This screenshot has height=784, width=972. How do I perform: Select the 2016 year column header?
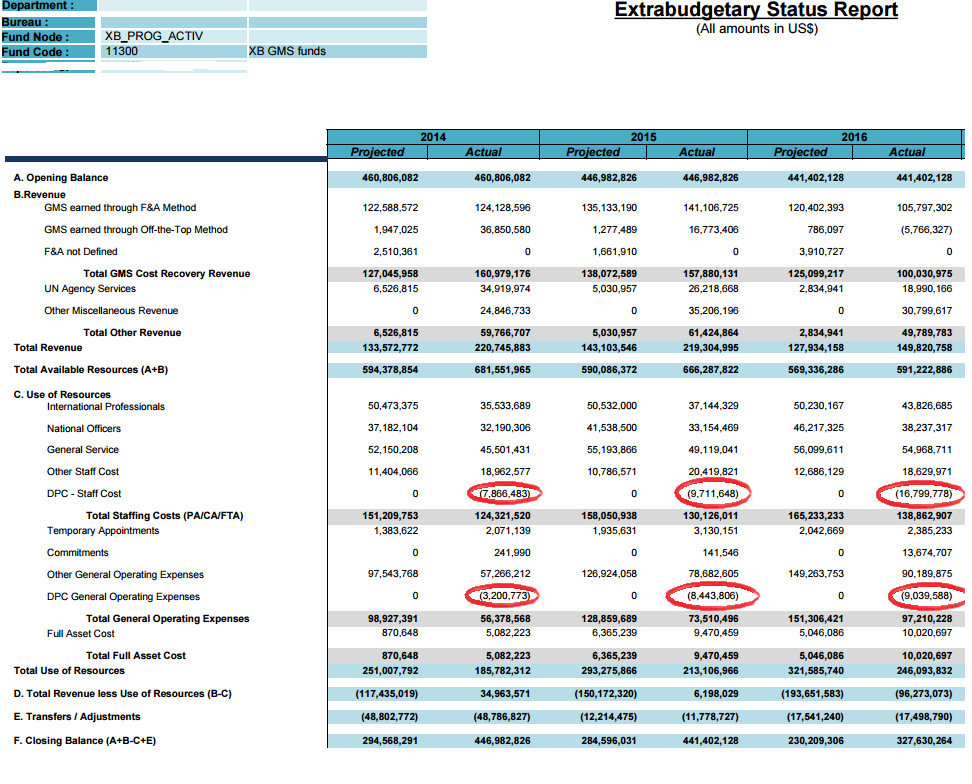pos(854,137)
